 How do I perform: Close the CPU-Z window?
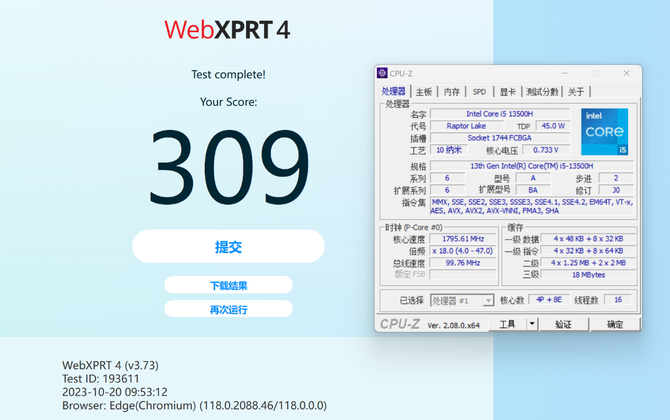pos(626,73)
